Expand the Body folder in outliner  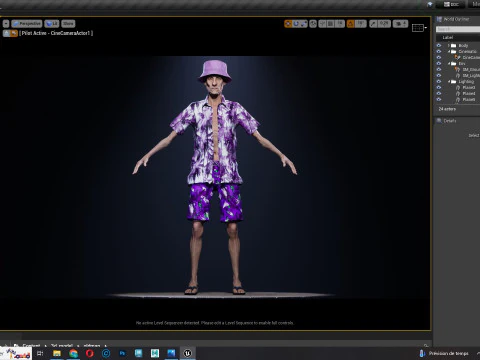449,45
